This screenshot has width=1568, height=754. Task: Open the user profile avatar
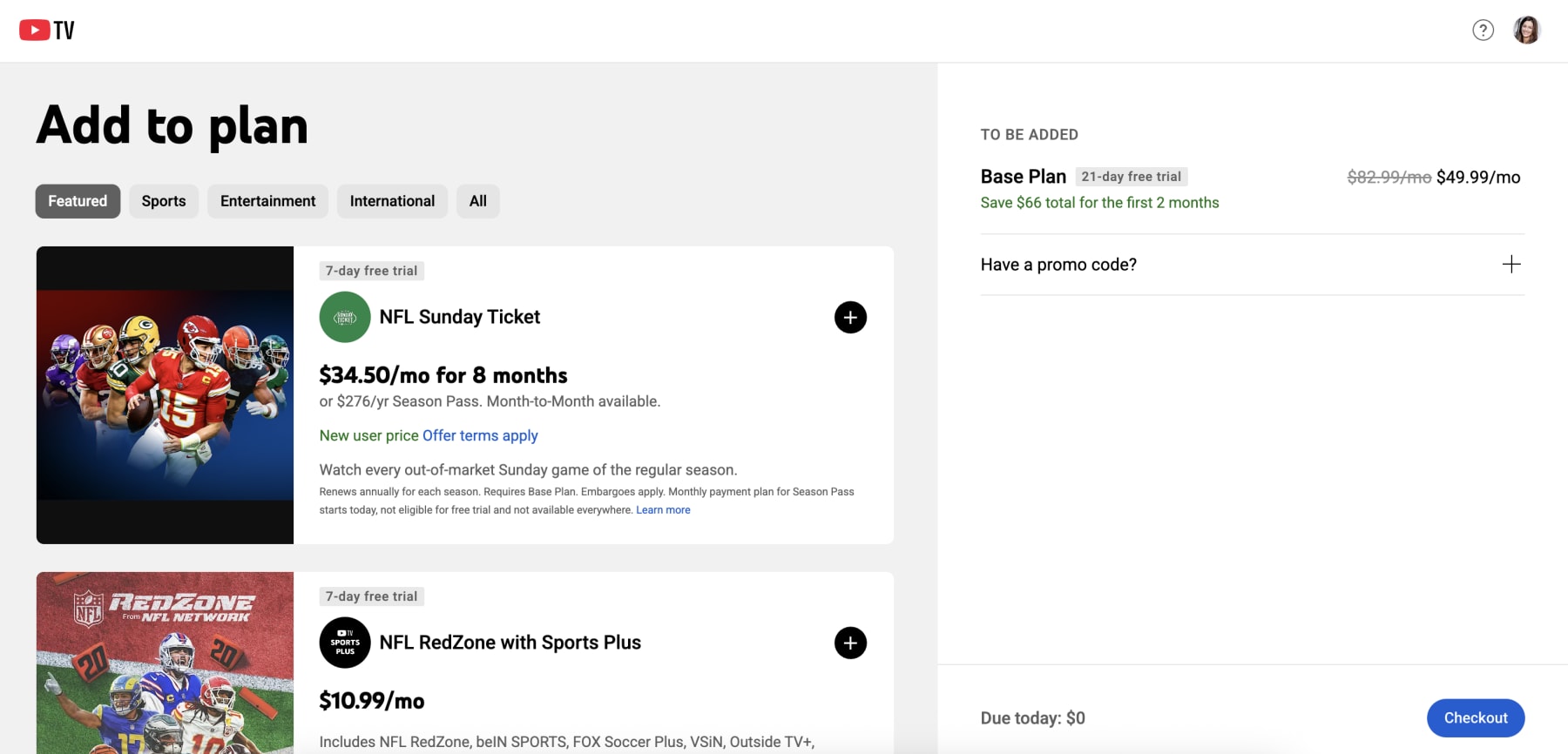tap(1526, 30)
